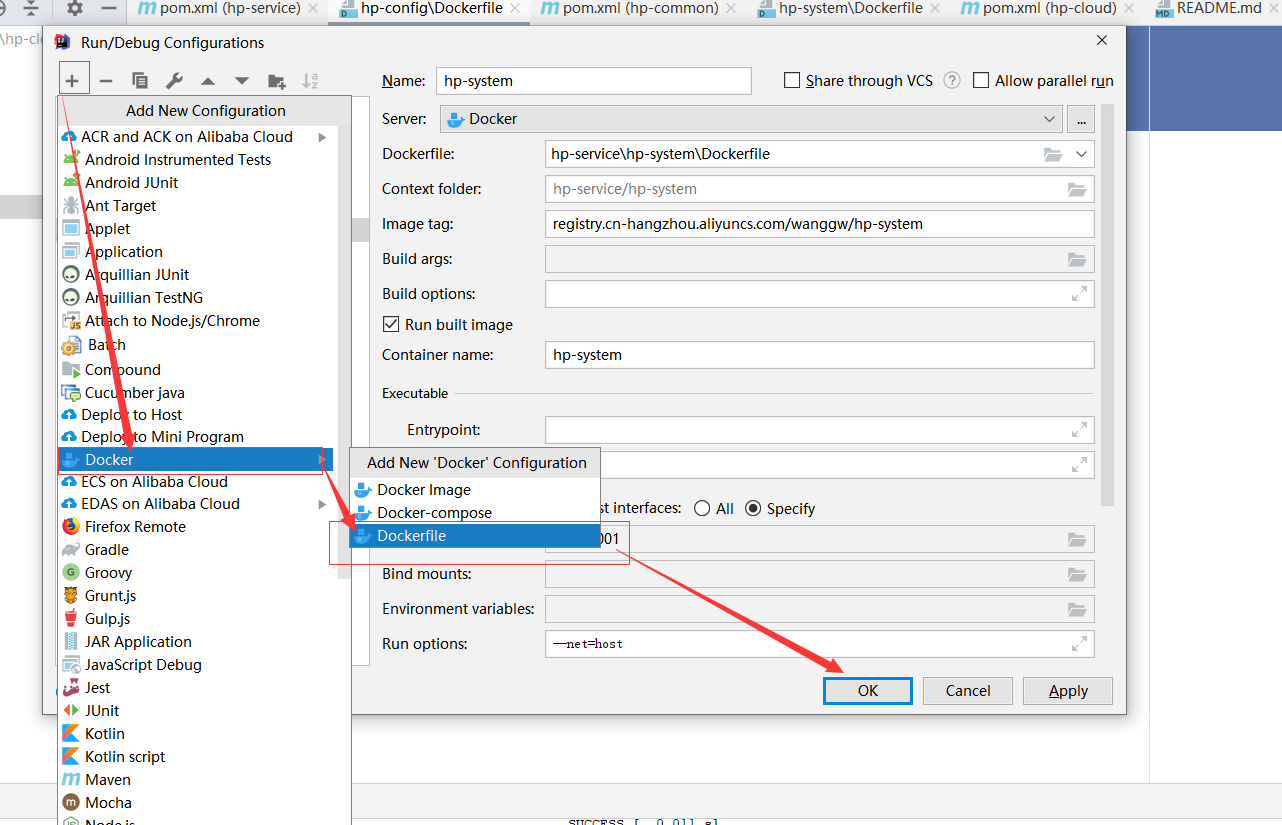
Task: Click the Name input field
Action: 593,81
